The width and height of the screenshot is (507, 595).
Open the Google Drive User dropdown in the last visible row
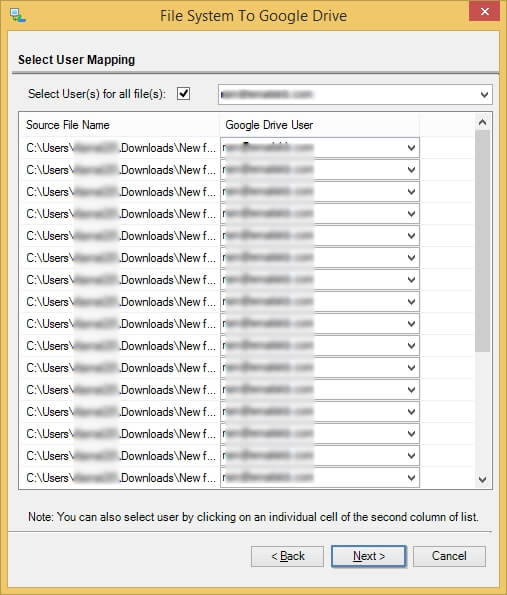pyautogui.click(x=411, y=478)
